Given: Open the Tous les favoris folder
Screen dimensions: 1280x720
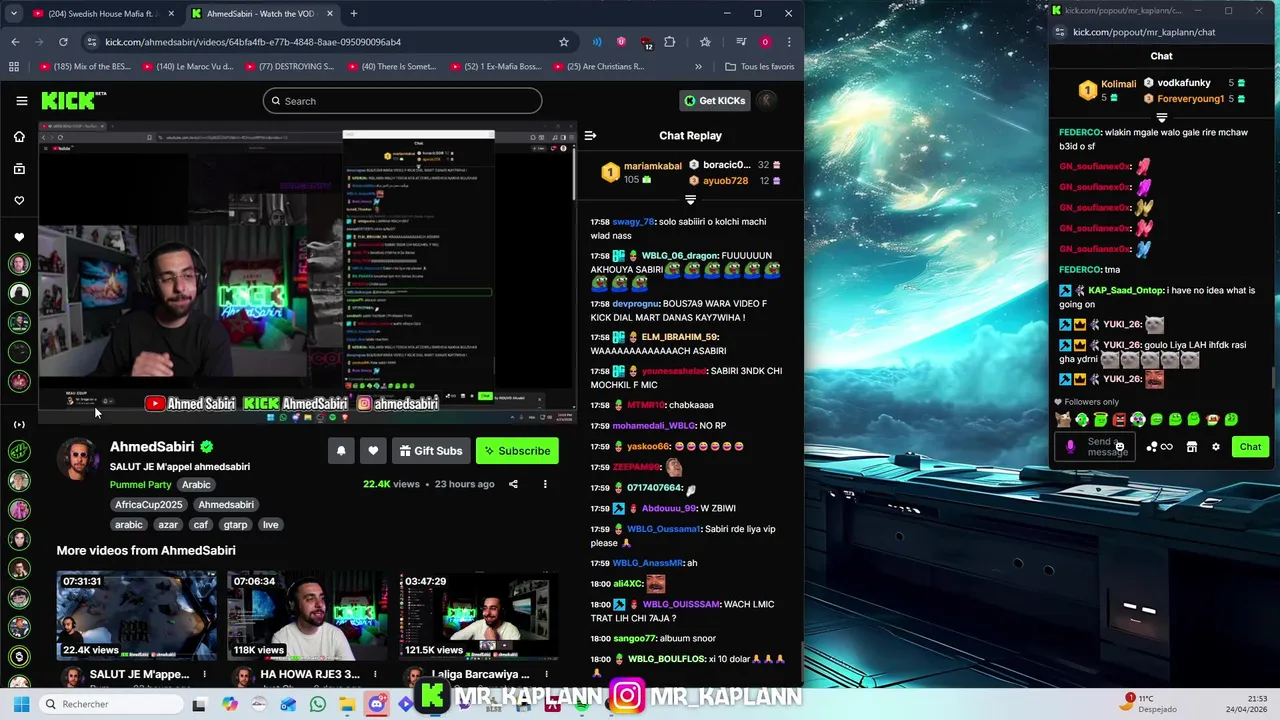Looking at the screenshot, I should [760, 67].
